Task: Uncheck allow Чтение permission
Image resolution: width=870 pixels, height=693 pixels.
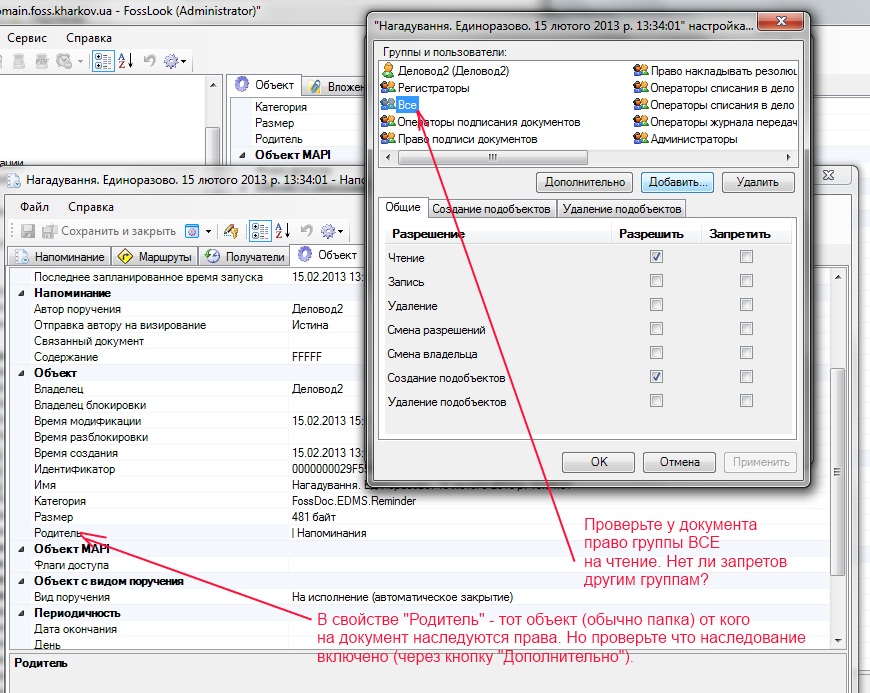Action: [x=656, y=257]
